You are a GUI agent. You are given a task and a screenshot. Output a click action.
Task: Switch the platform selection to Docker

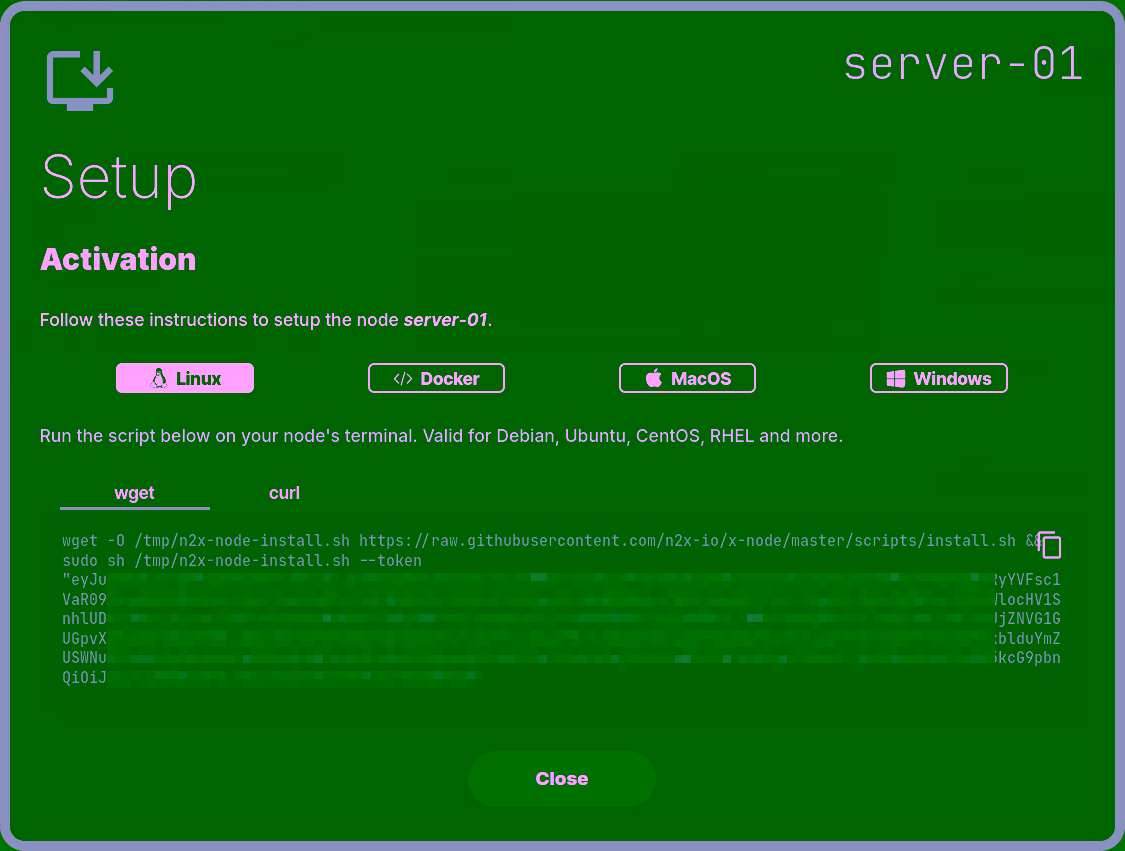(436, 378)
